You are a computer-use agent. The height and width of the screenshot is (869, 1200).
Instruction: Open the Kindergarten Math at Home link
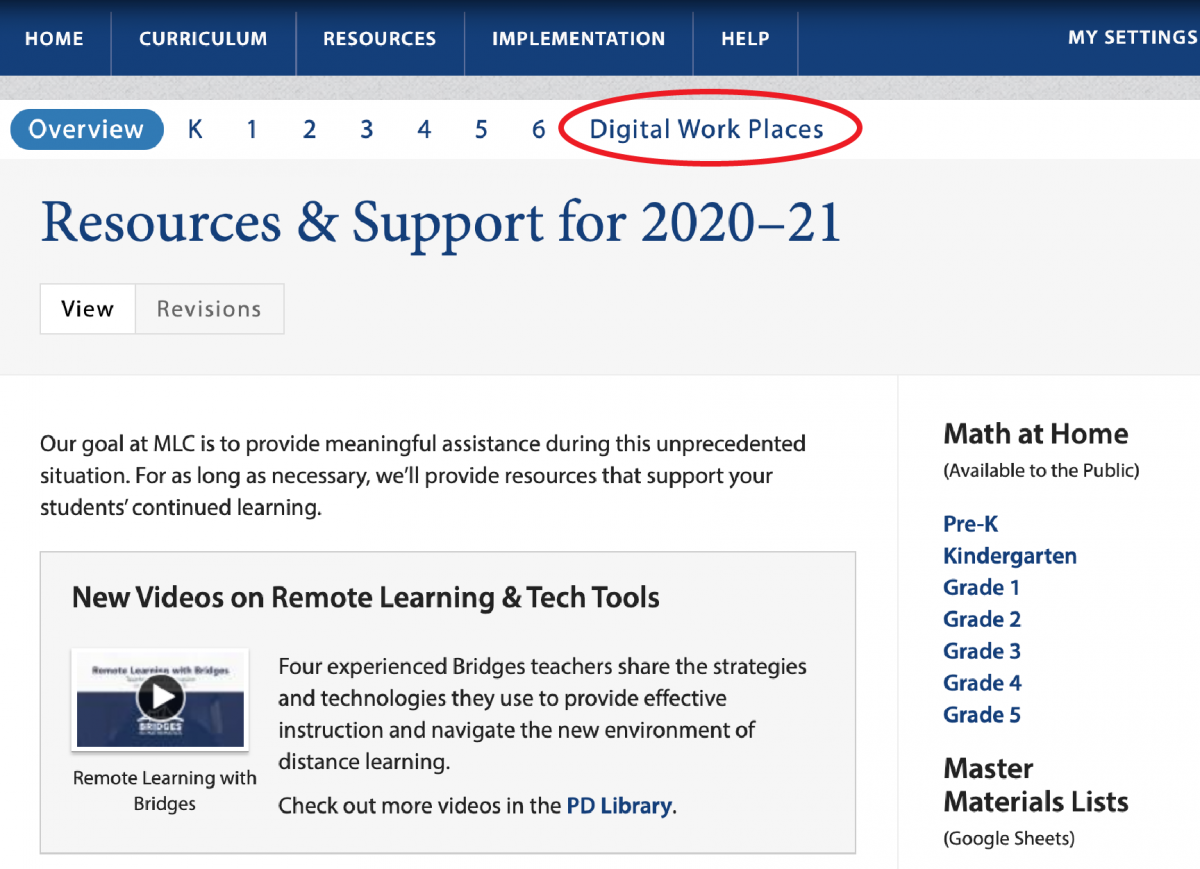(x=1010, y=556)
